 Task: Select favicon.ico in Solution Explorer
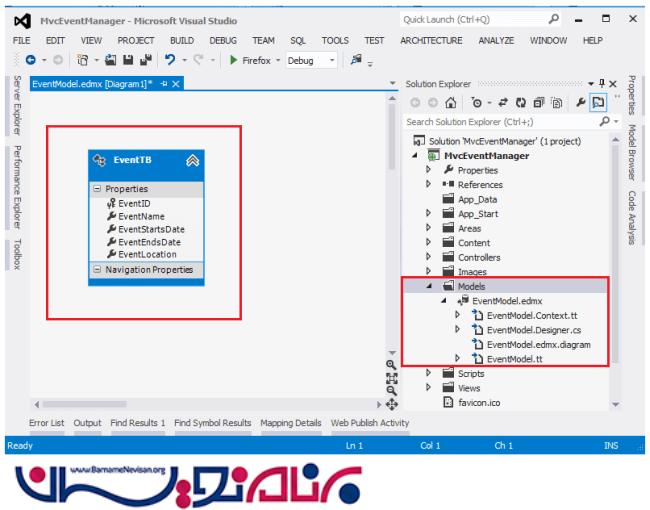[479, 403]
